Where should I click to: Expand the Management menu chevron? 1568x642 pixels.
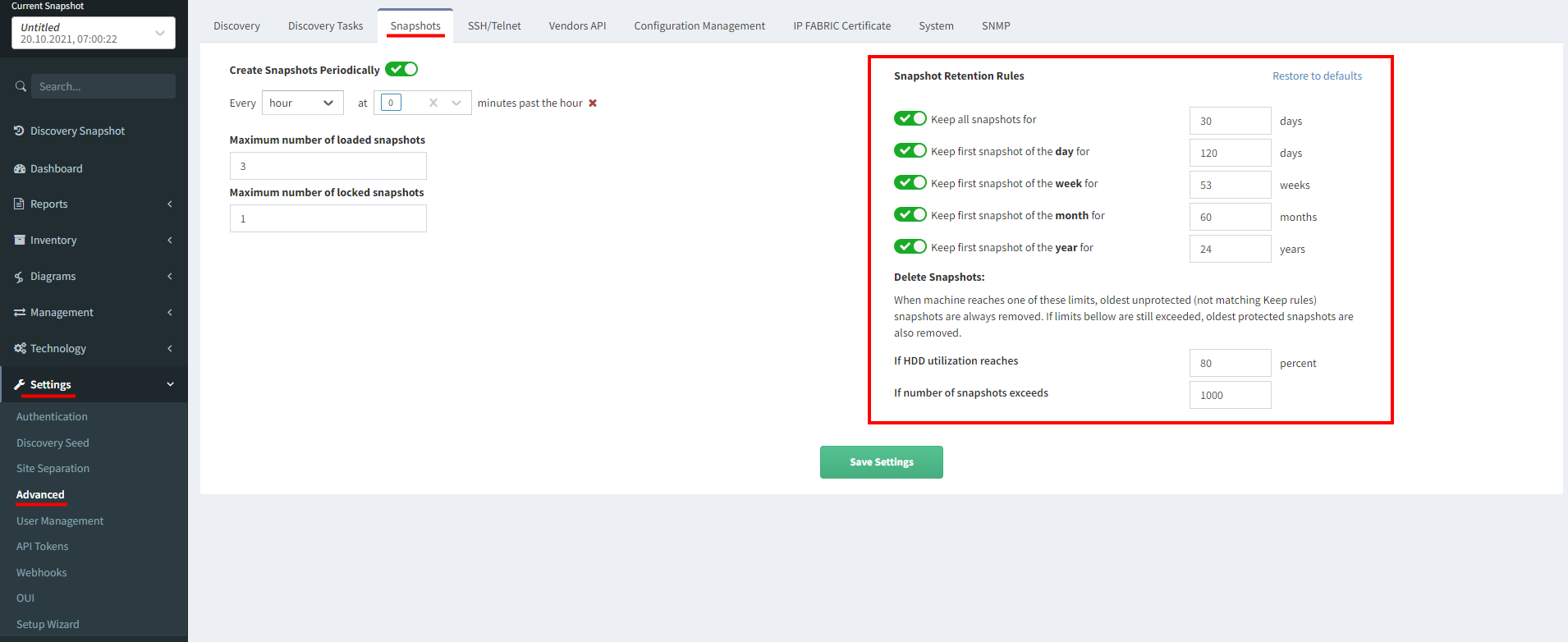pos(170,312)
